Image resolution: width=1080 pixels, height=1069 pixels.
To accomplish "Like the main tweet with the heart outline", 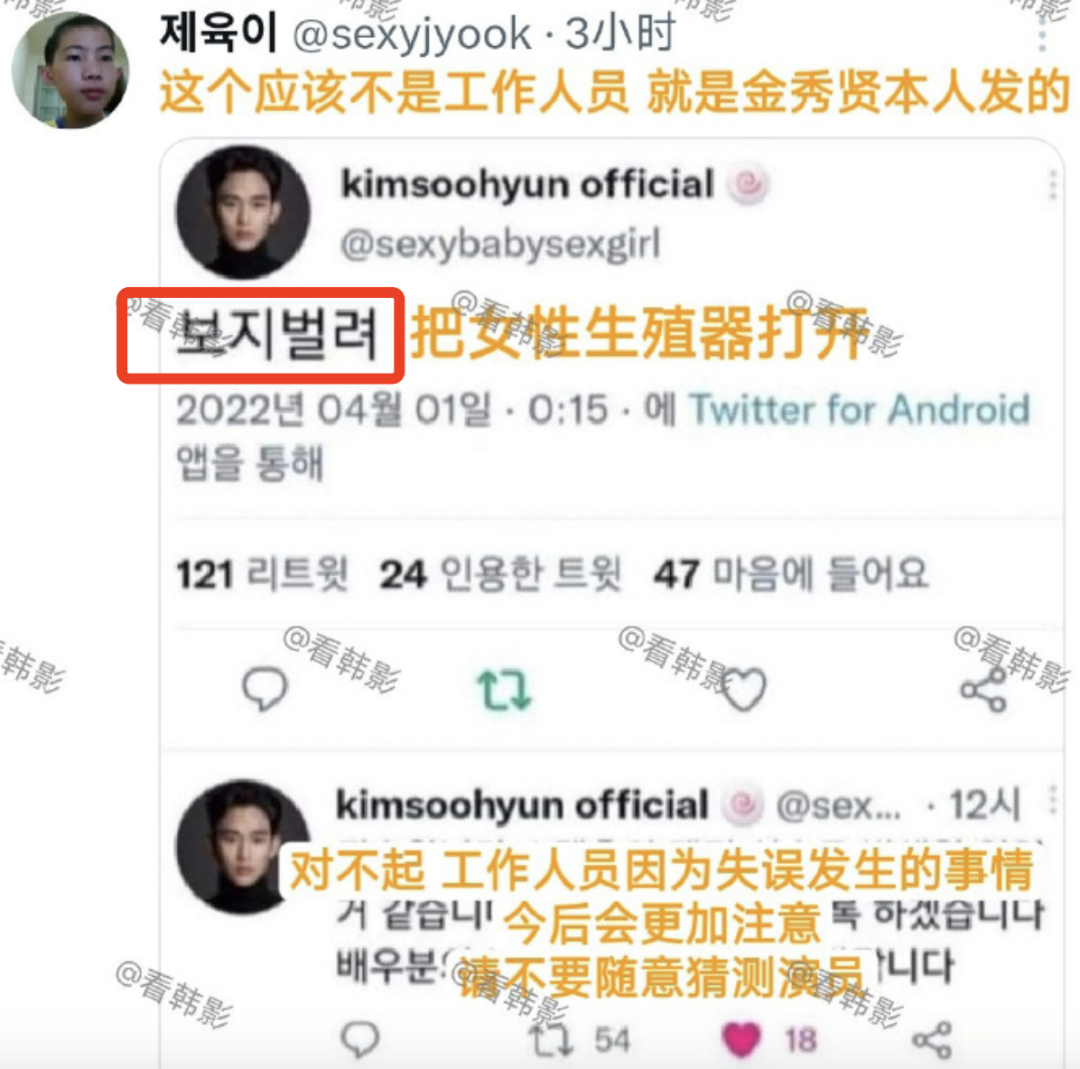I will 743,689.
